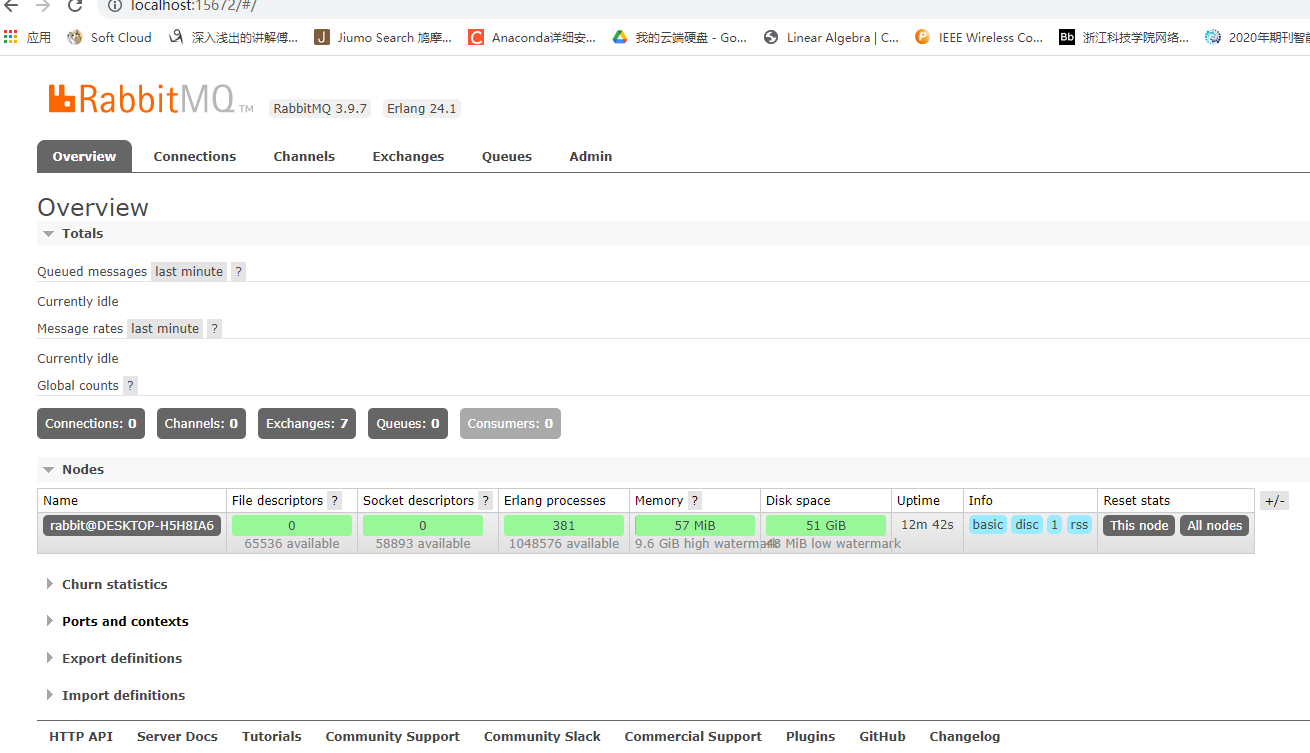Click the site info icon in address bar
Viewport: 1310px width, 753px height.
pyautogui.click(x=114, y=5)
